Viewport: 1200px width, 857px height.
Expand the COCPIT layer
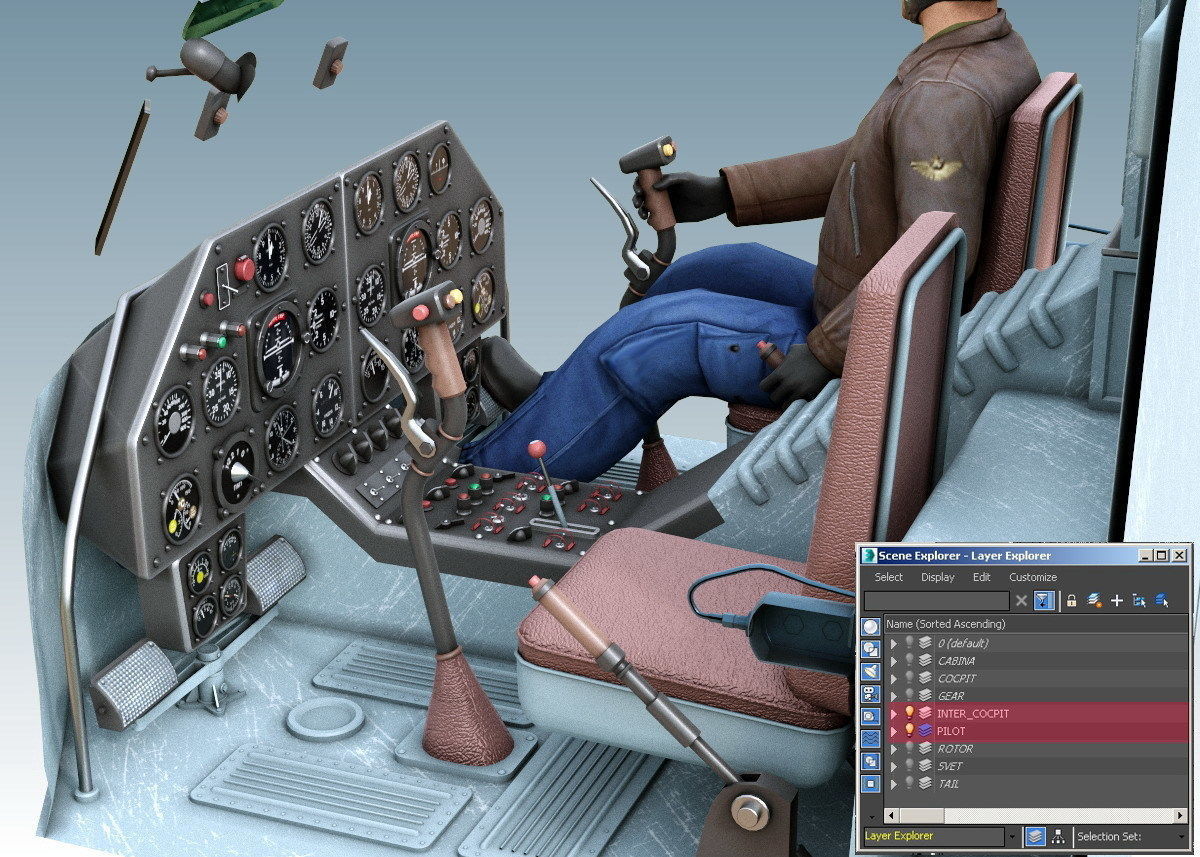pyautogui.click(x=894, y=679)
